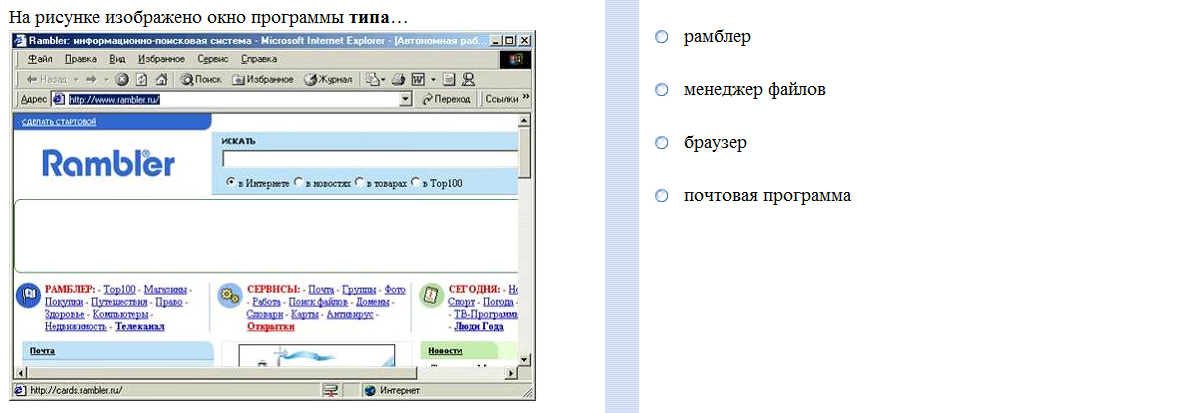Open the Телеканал link
This screenshot has height=413, width=1182.
coord(140,327)
